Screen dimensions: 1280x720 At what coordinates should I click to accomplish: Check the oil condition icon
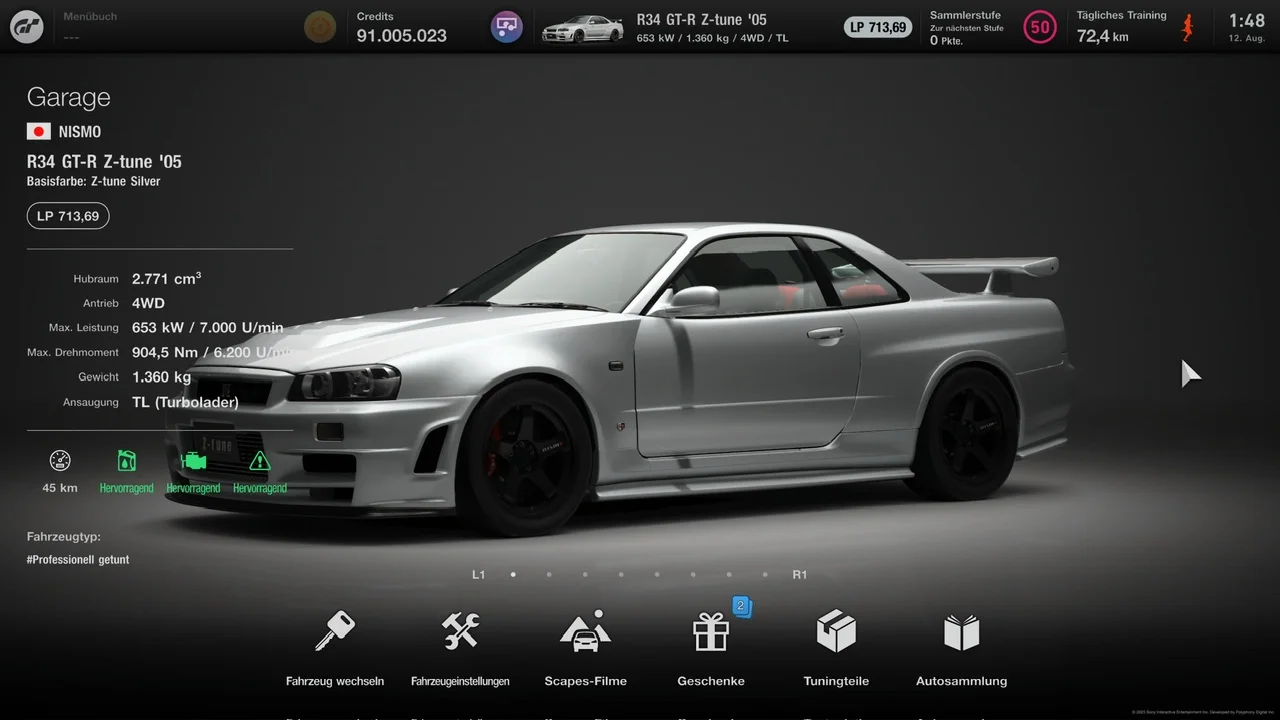click(126, 461)
